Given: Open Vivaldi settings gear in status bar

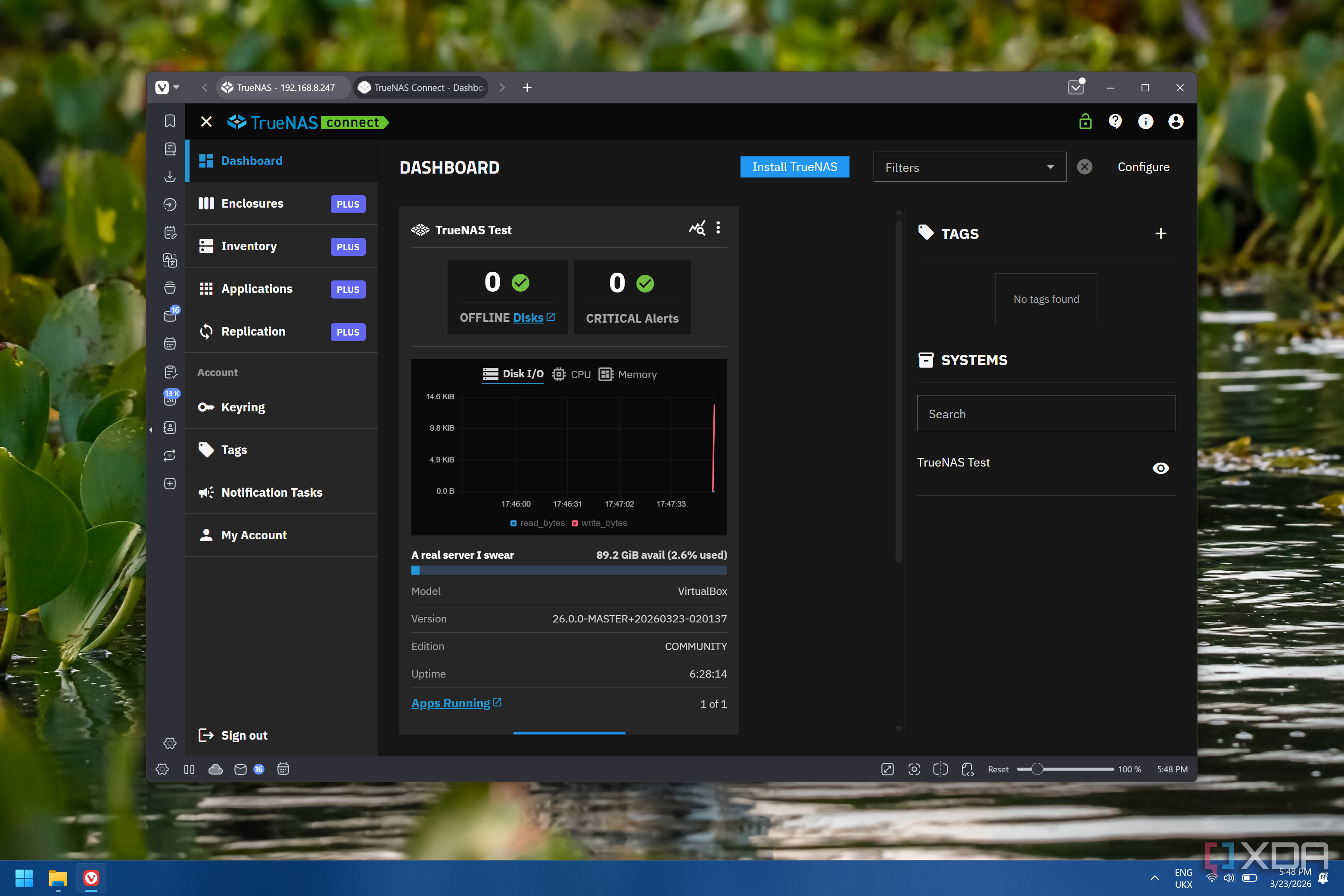Looking at the screenshot, I should point(162,769).
